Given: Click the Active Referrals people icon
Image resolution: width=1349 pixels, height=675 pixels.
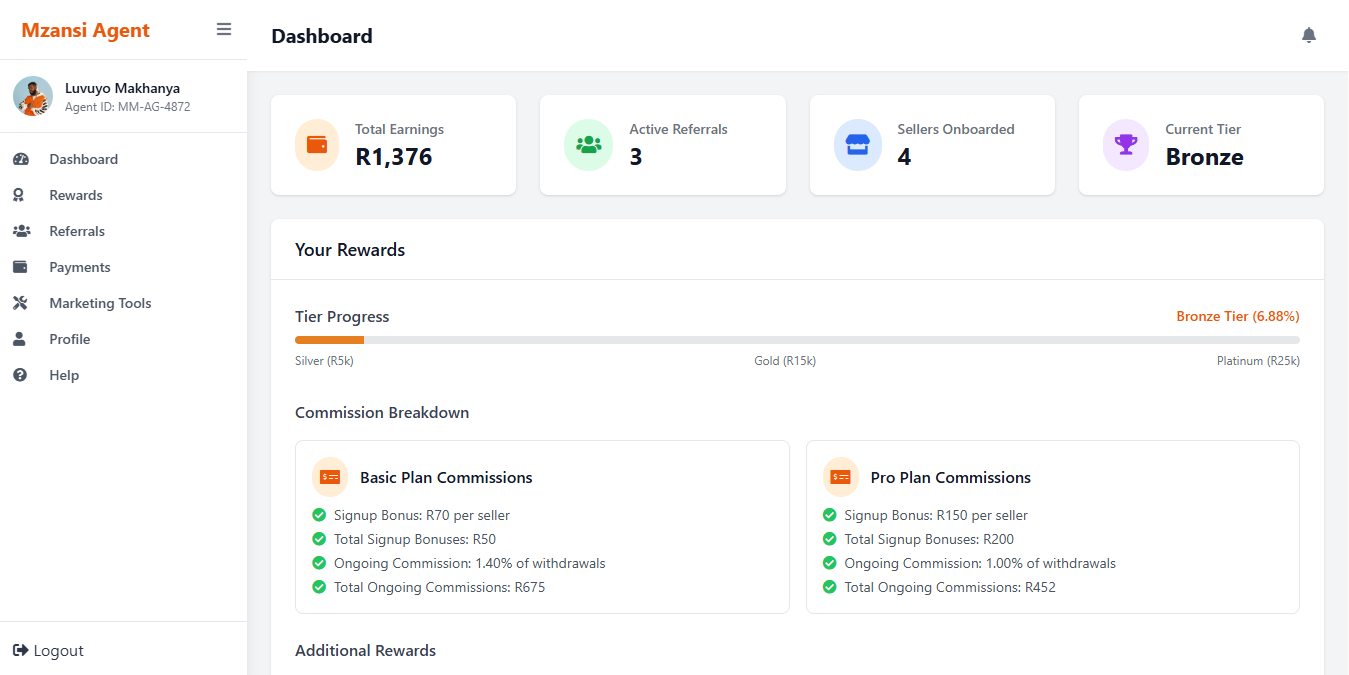Looking at the screenshot, I should [588, 145].
